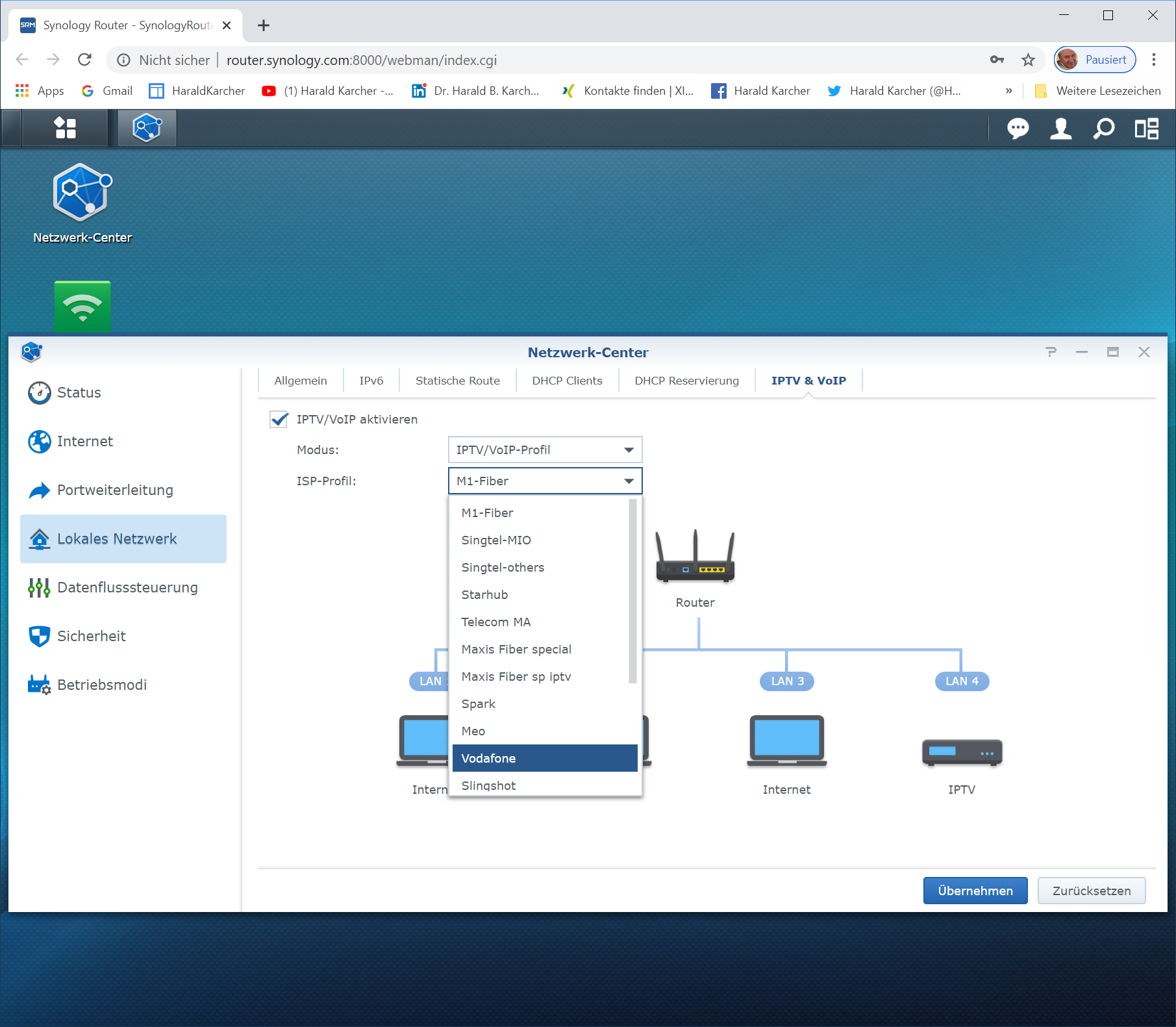Viewport: 1176px width, 1027px height.
Task: Open the SRM main menu grid icon
Action: (x=65, y=128)
